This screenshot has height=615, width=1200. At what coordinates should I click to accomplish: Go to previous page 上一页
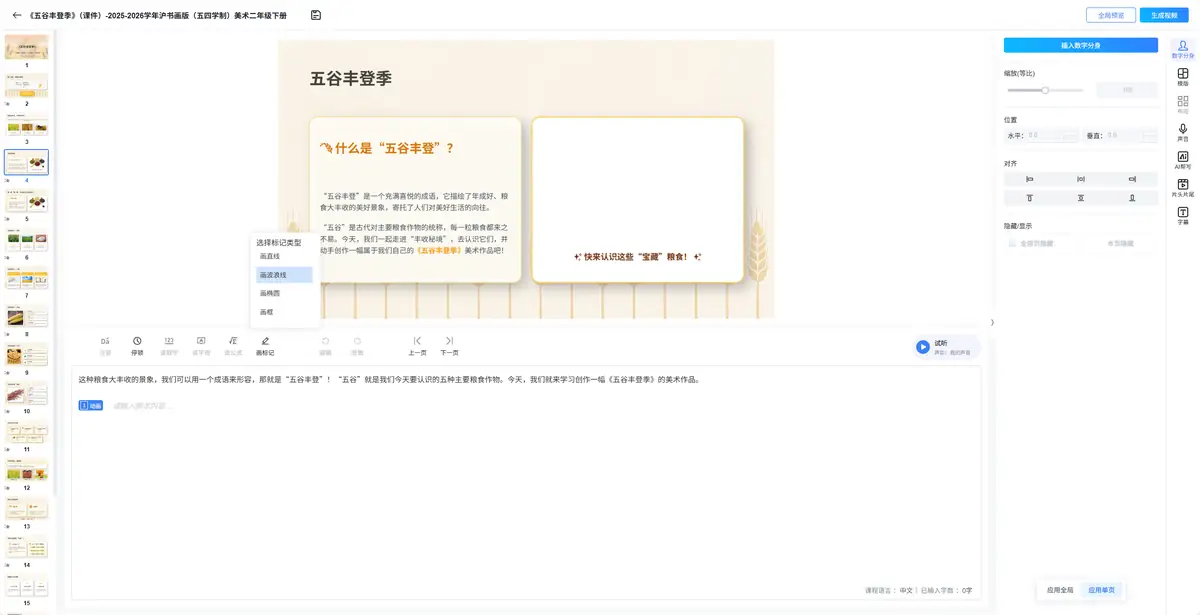[x=417, y=346]
